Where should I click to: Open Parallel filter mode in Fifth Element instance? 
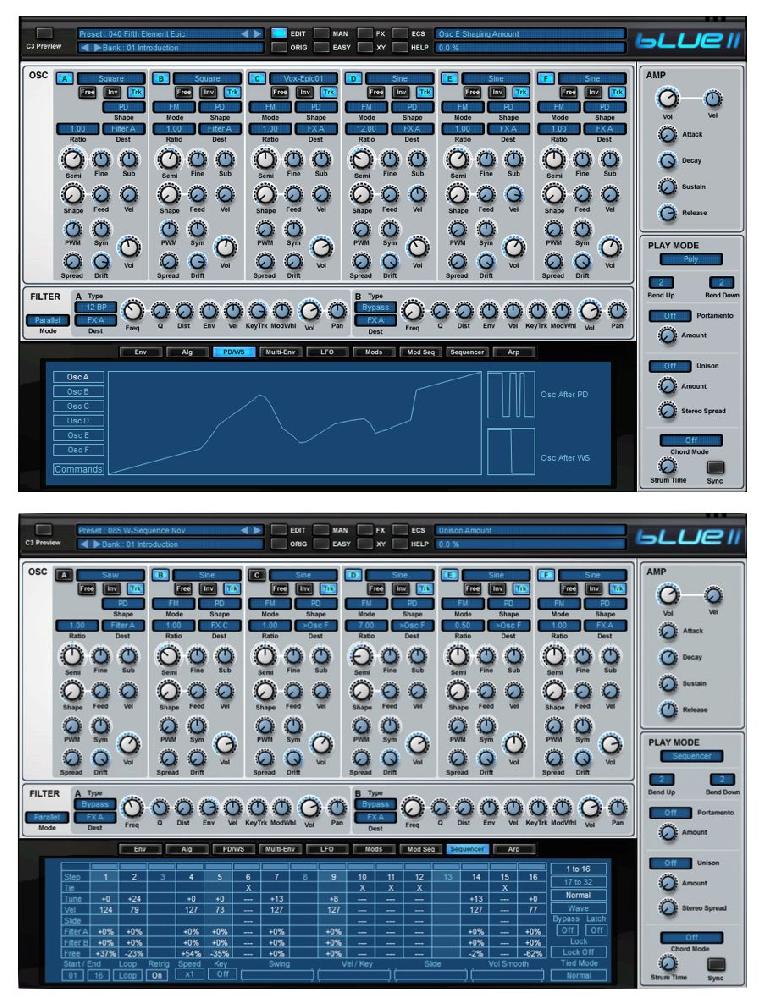[x=48, y=320]
